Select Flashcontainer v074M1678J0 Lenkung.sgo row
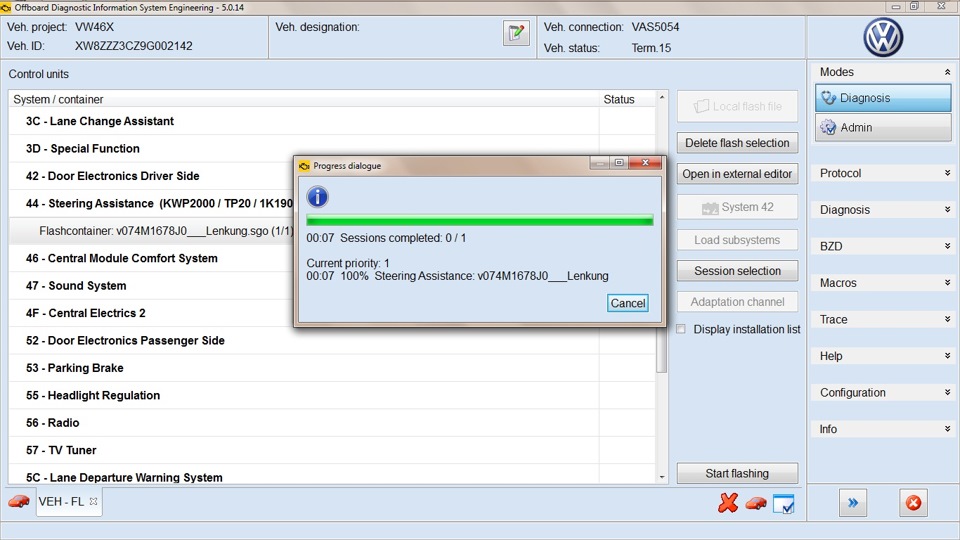This screenshot has width=960, height=540. [151, 231]
